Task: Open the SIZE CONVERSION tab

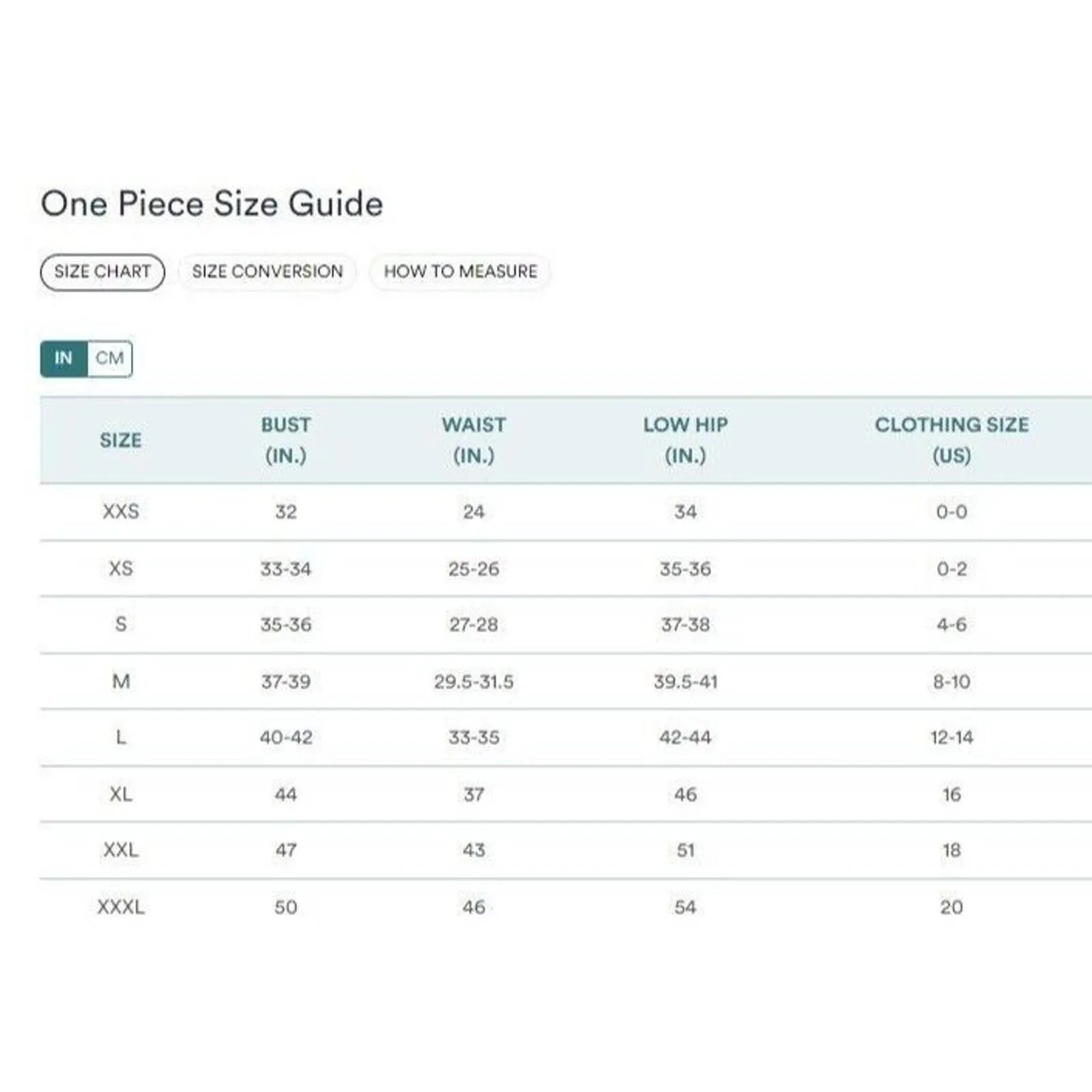Action: (267, 272)
